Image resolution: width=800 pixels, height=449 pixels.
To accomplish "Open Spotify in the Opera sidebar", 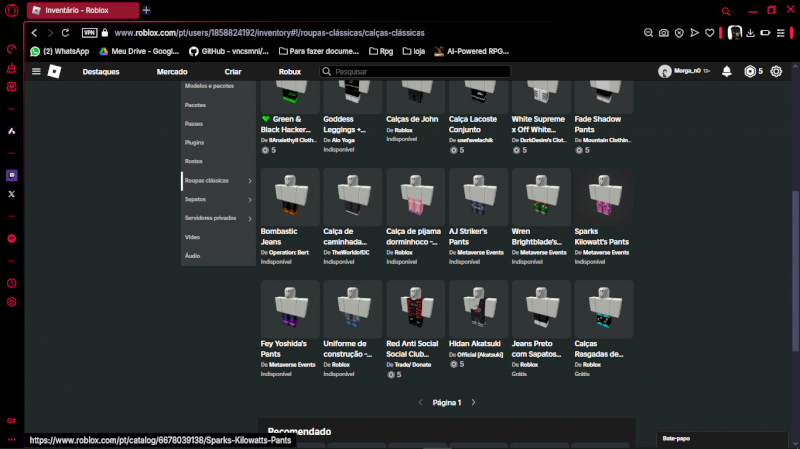I will tap(11, 239).
